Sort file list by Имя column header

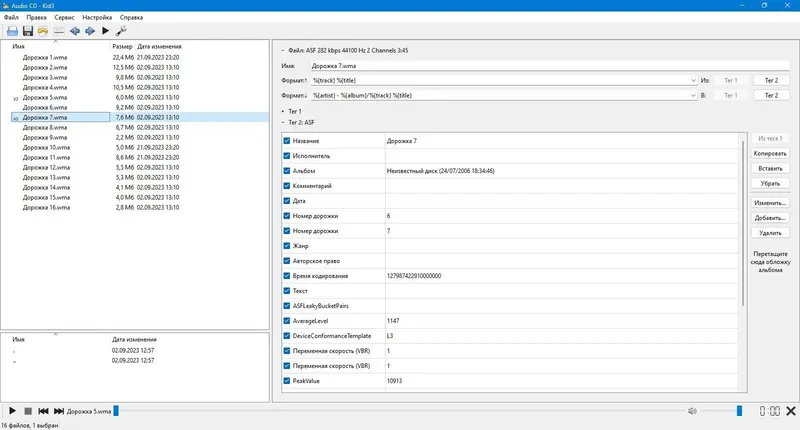coord(18,46)
